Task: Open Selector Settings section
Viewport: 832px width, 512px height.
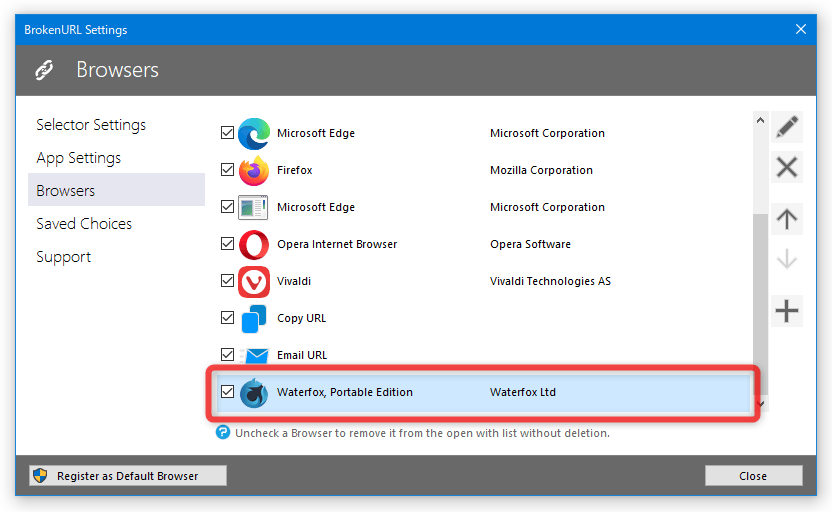Action: pos(116,125)
